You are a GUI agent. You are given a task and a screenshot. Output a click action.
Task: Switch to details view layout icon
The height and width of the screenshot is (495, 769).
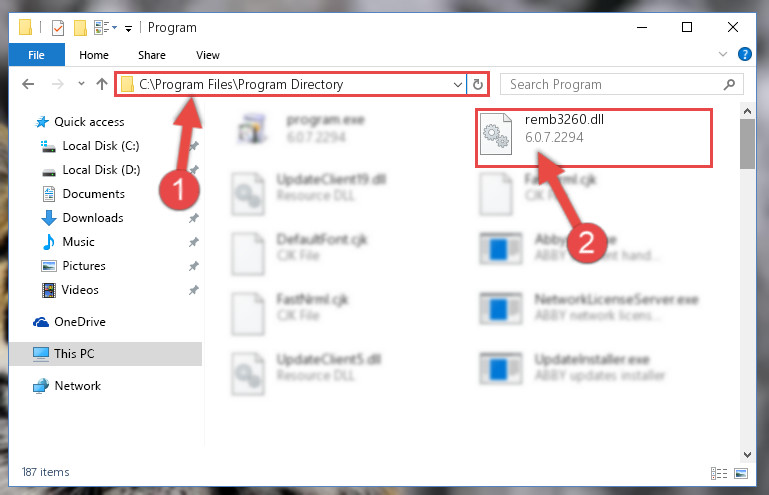pyautogui.click(x=718, y=473)
